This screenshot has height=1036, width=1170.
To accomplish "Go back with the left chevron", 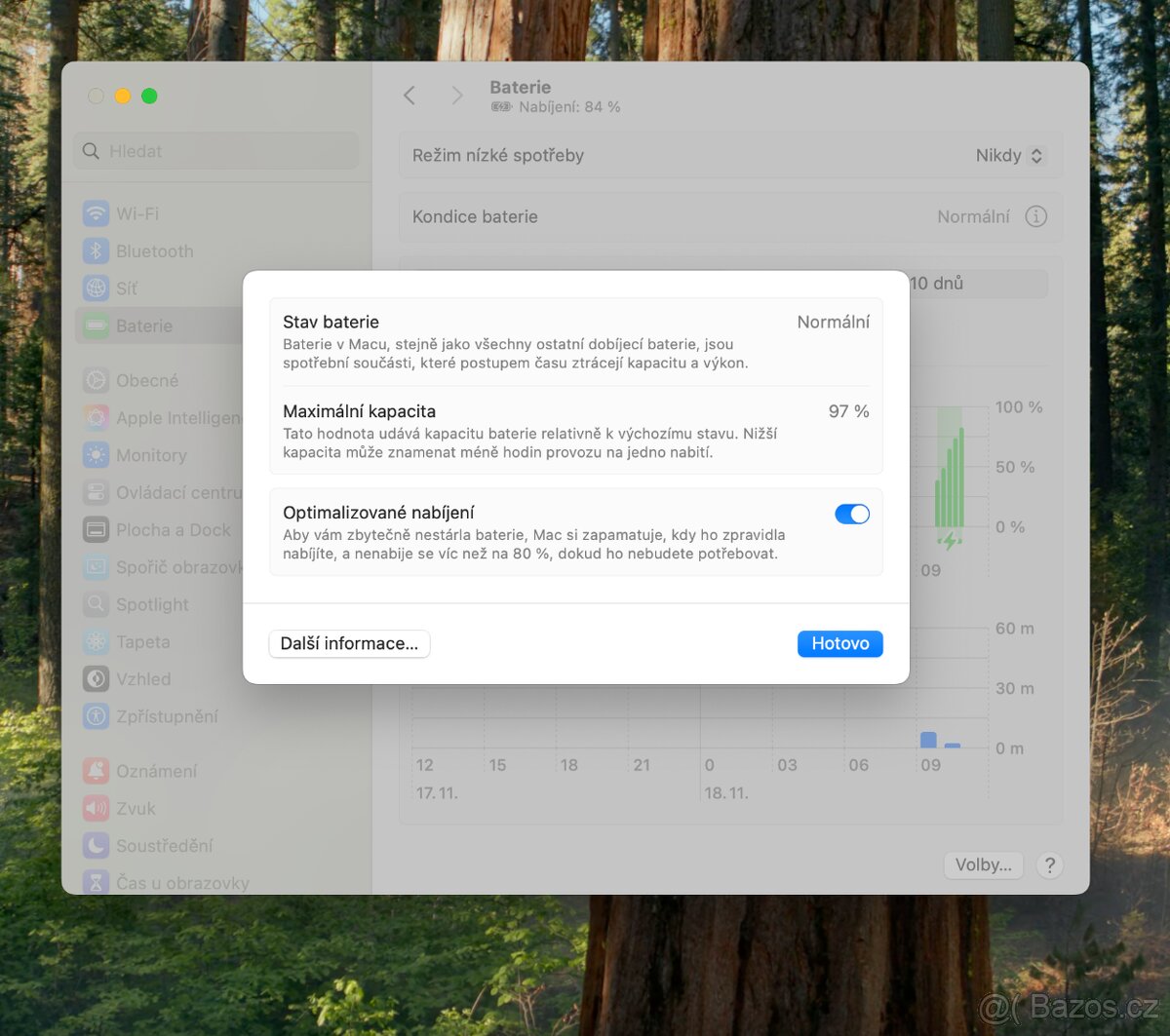I will pos(409,96).
